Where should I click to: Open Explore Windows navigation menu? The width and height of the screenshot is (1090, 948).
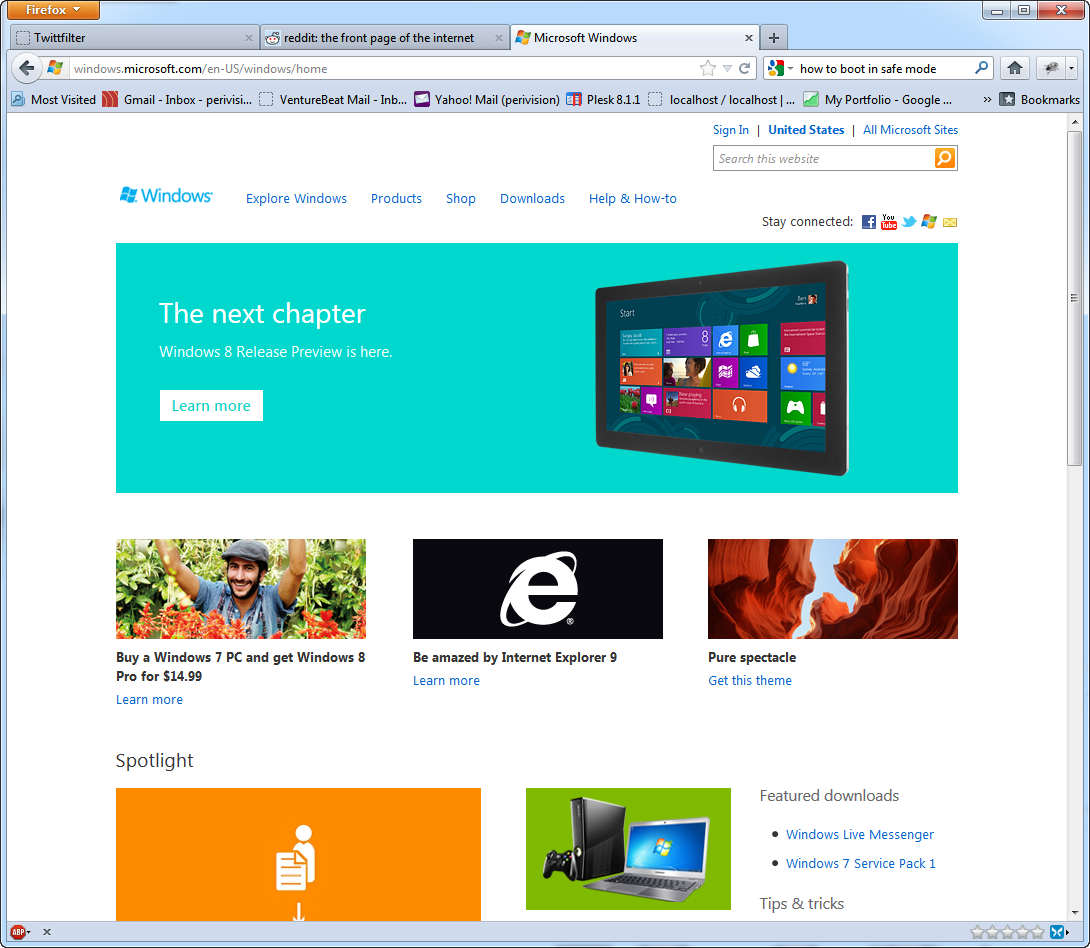296,198
